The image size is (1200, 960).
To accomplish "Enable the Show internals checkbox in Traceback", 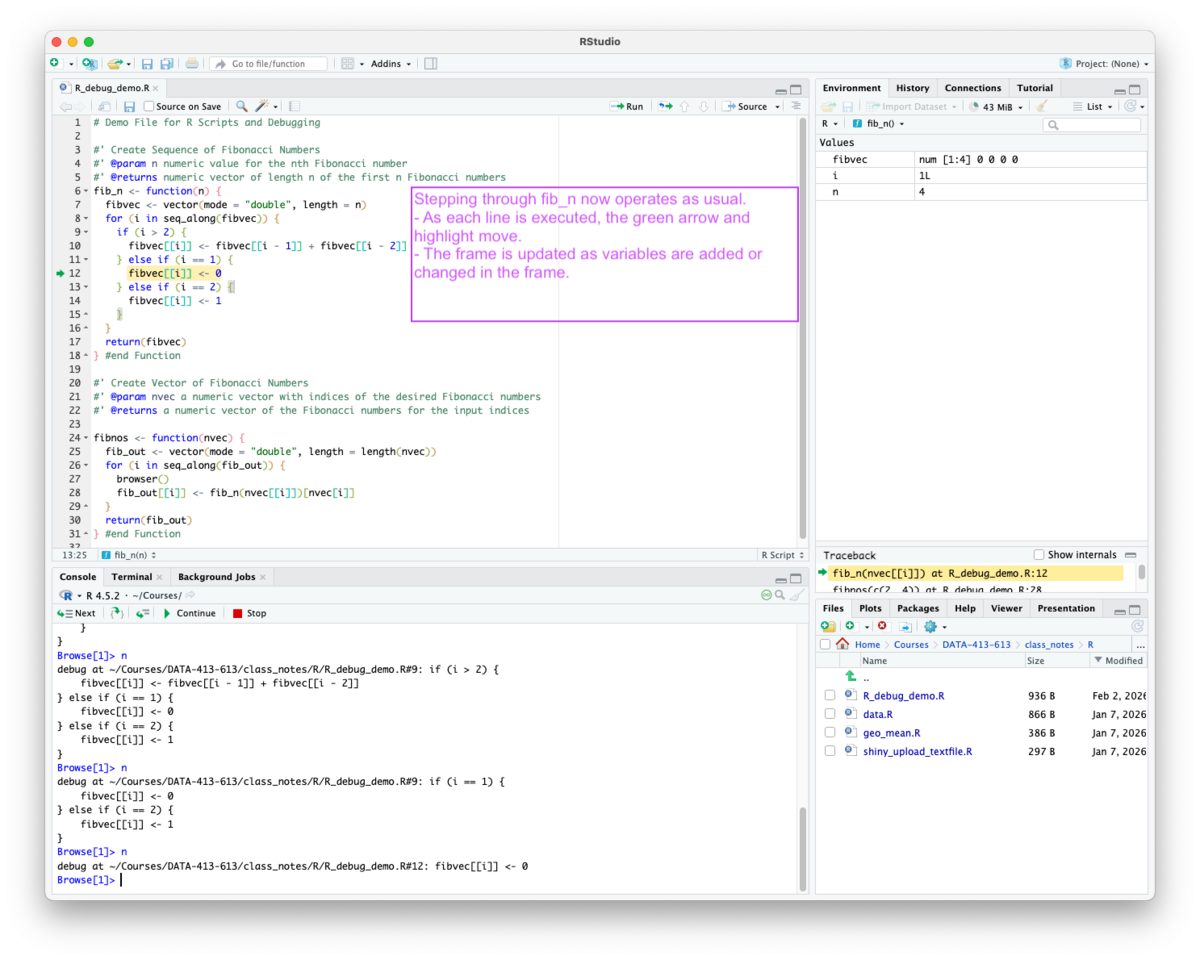I will click(x=1038, y=554).
